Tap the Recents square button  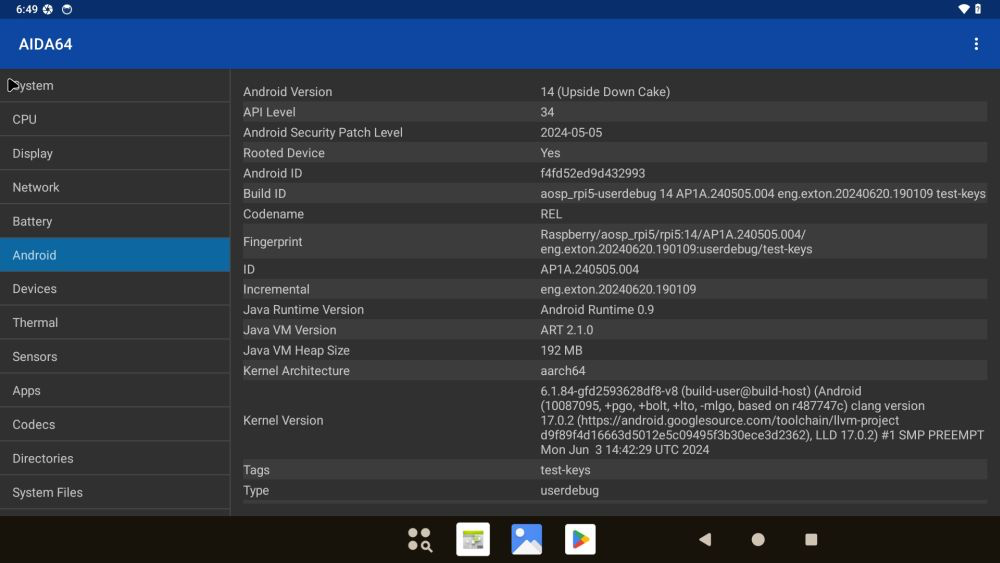811,539
